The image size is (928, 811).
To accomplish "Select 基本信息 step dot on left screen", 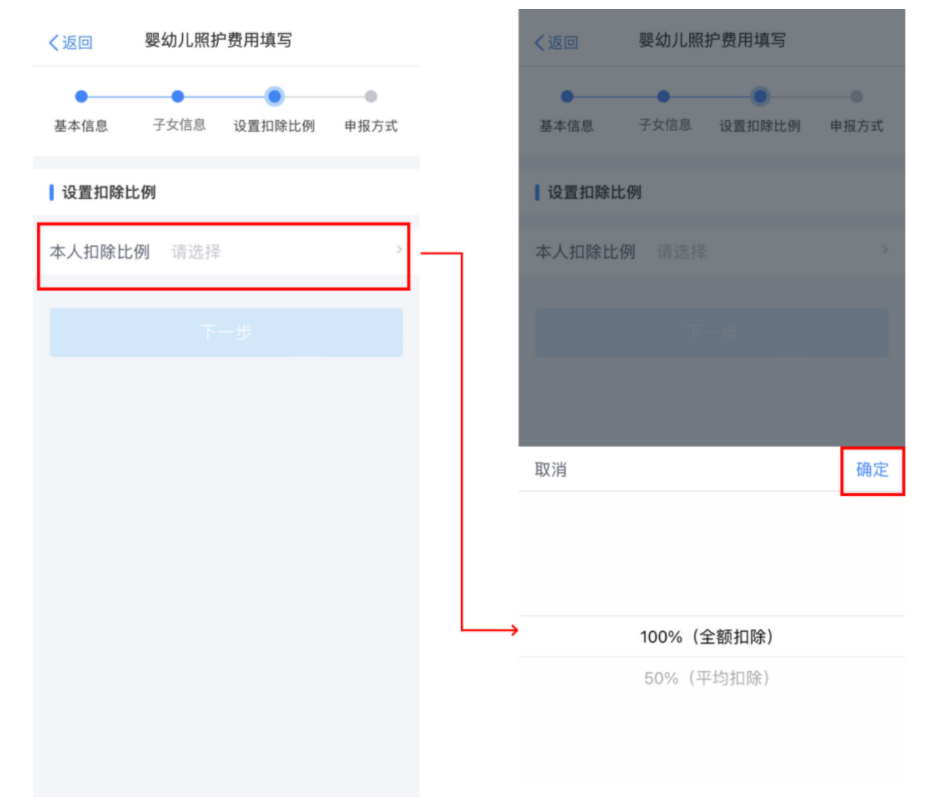I will pyautogui.click(x=81, y=96).
